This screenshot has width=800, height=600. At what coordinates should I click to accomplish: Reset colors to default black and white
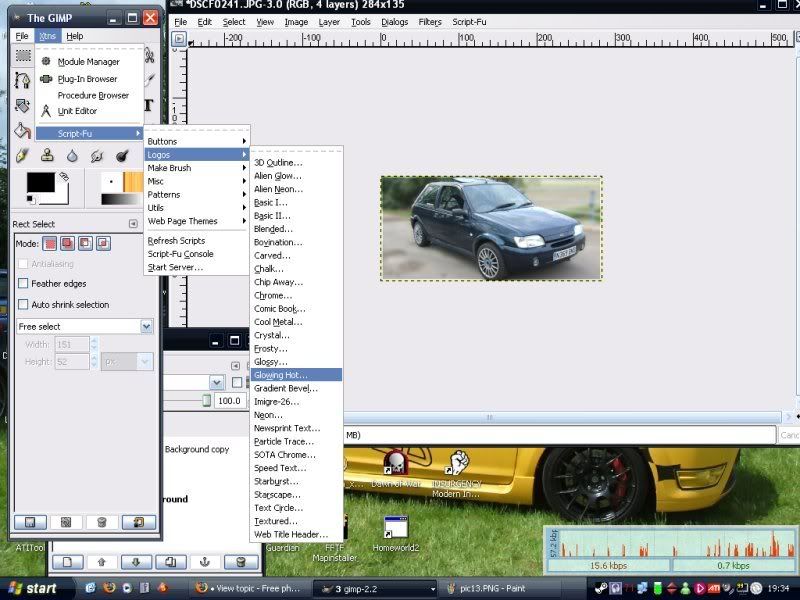(x=30, y=199)
